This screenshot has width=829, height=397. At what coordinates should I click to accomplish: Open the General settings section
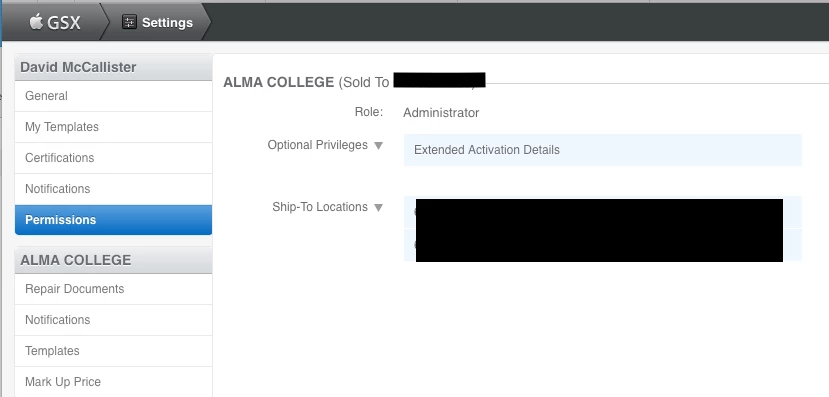click(x=113, y=96)
